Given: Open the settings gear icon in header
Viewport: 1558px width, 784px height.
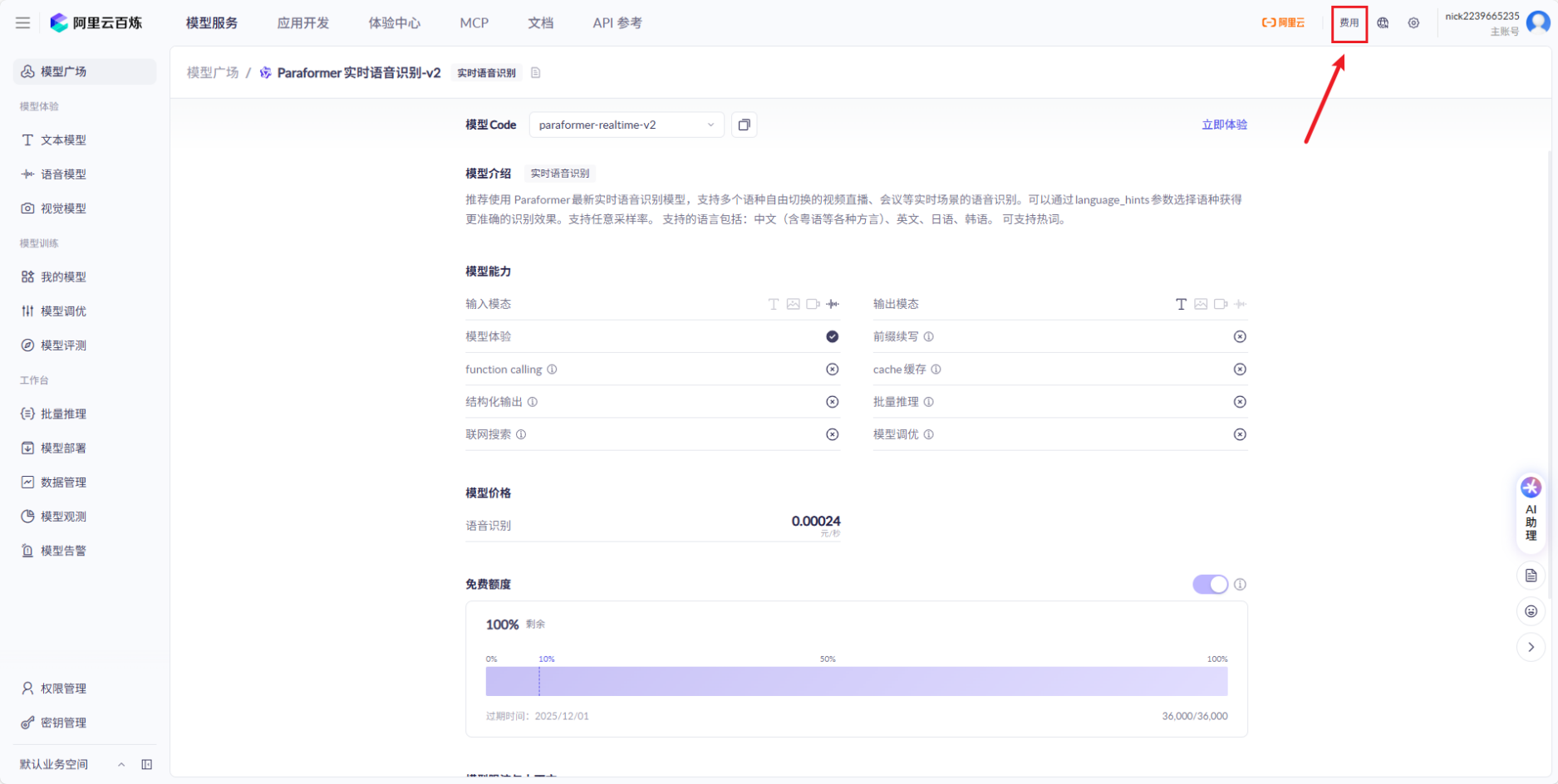Looking at the screenshot, I should point(1413,23).
